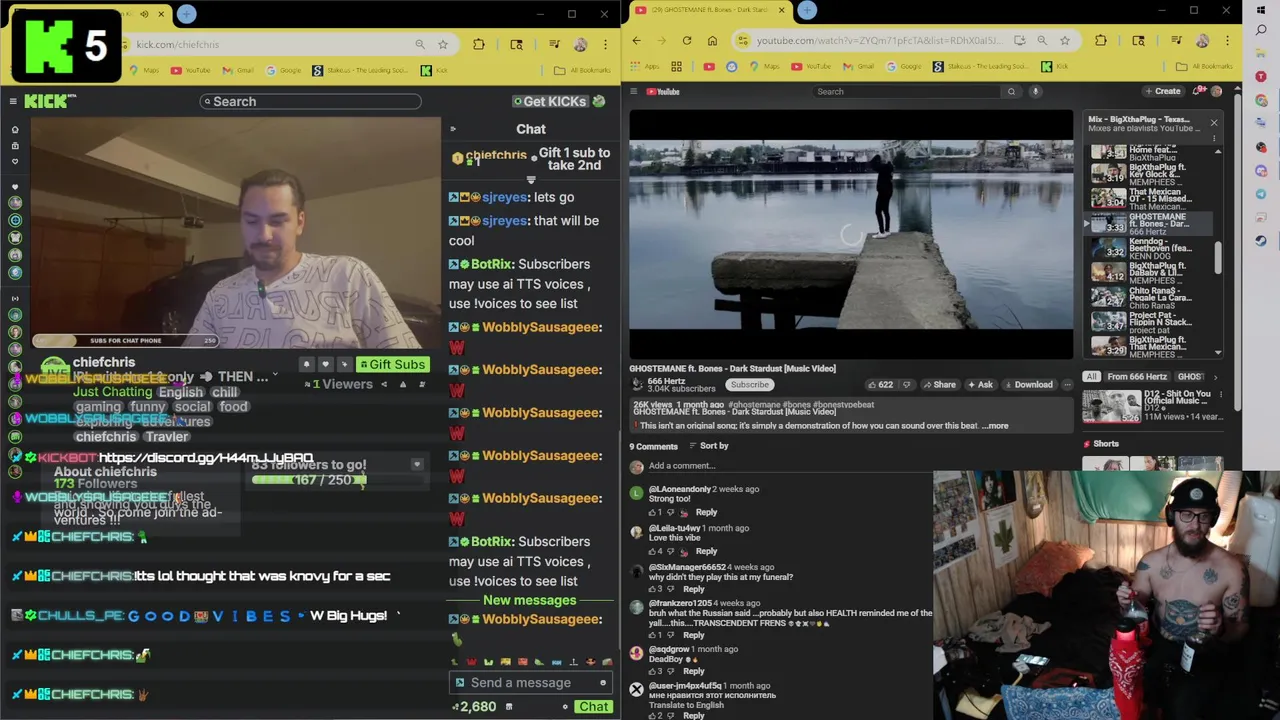The image size is (1280, 720).
Task: Open emoji picker in message box
Action: click(603, 683)
